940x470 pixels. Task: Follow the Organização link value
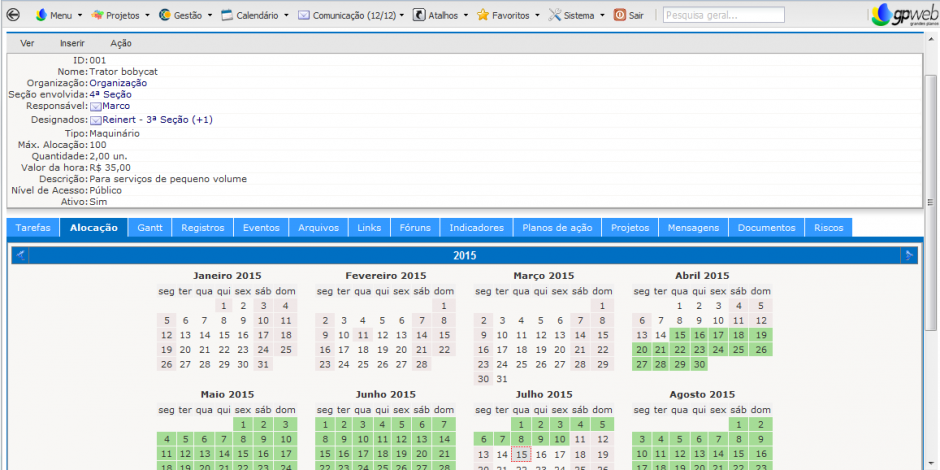coord(118,83)
